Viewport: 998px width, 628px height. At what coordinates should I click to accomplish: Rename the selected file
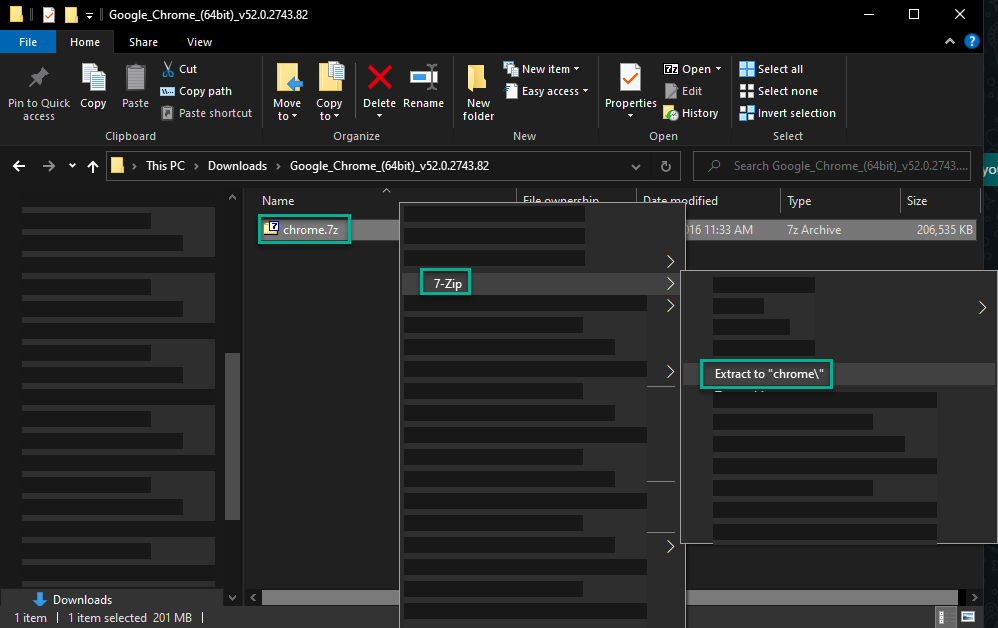pos(423,87)
